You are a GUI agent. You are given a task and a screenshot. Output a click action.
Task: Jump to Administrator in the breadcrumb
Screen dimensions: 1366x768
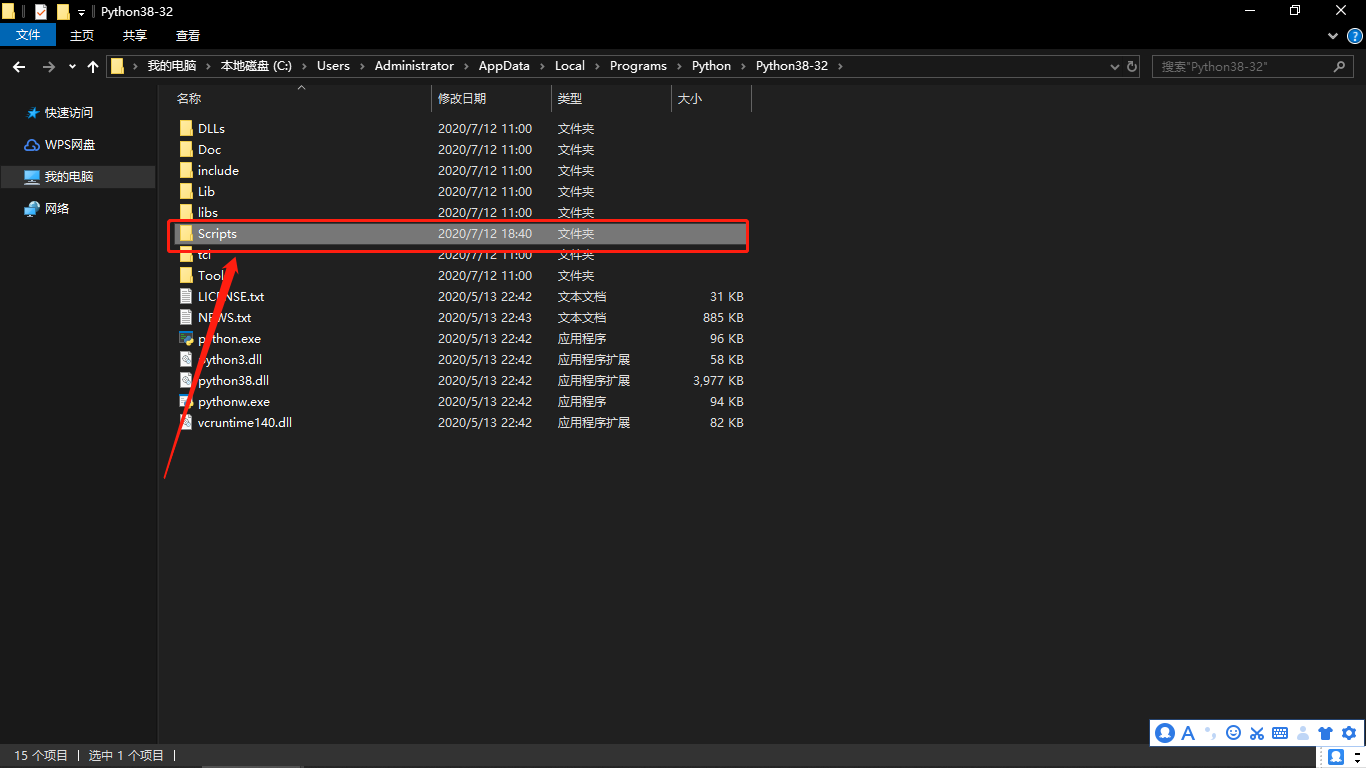pyautogui.click(x=414, y=66)
